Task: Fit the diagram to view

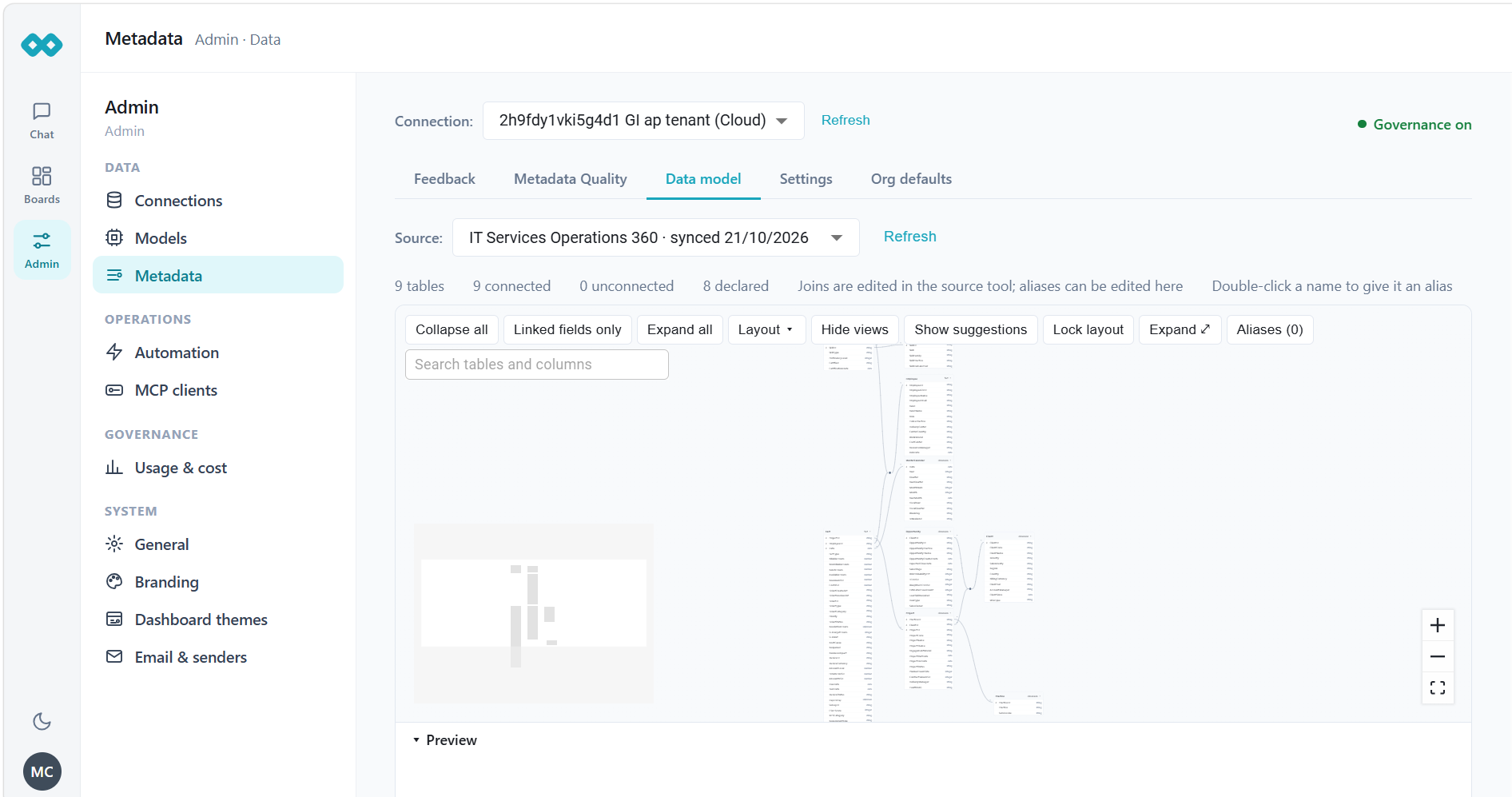Action: 1437,687
